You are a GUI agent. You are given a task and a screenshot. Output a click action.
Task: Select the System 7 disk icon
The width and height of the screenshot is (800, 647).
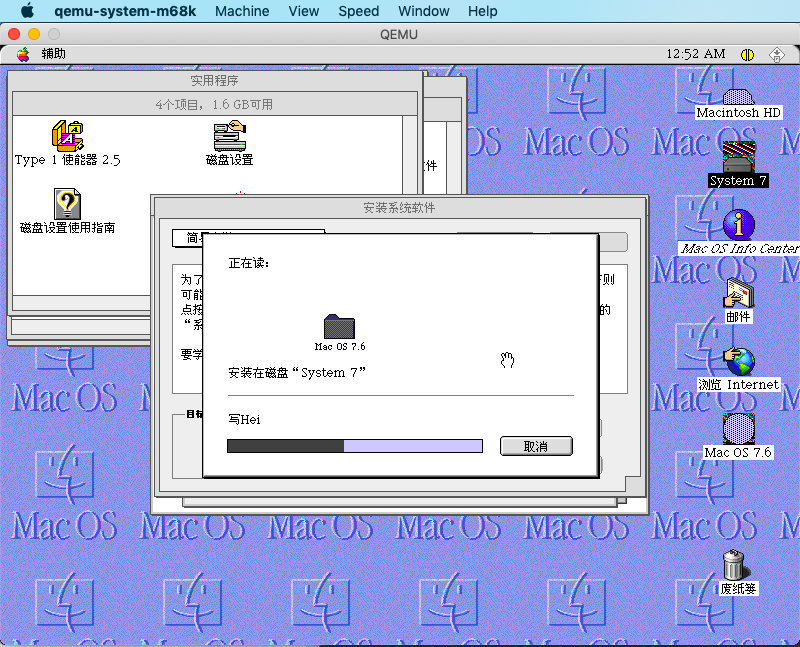pyautogui.click(x=738, y=157)
